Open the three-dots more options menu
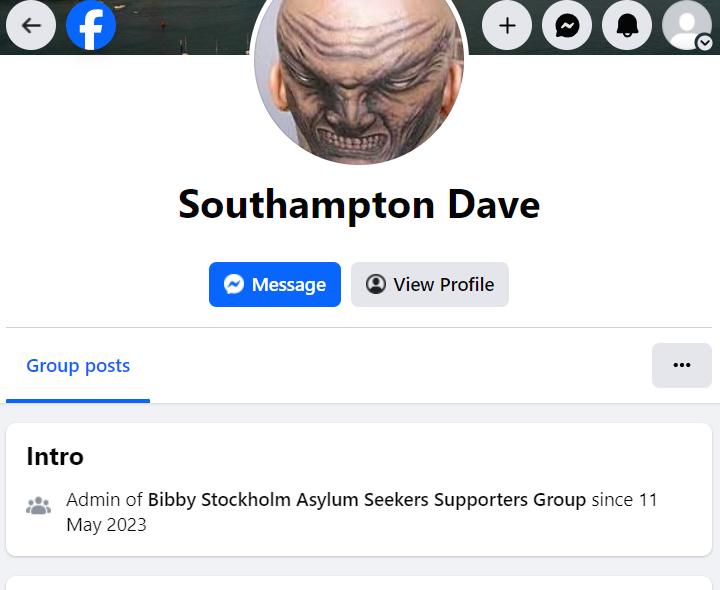This screenshot has width=720, height=590. click(682, 365)
